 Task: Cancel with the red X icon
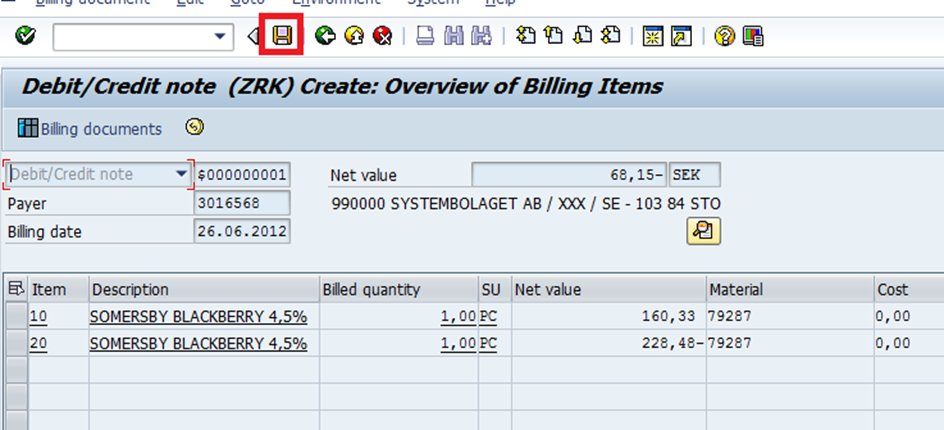(381, 37)
